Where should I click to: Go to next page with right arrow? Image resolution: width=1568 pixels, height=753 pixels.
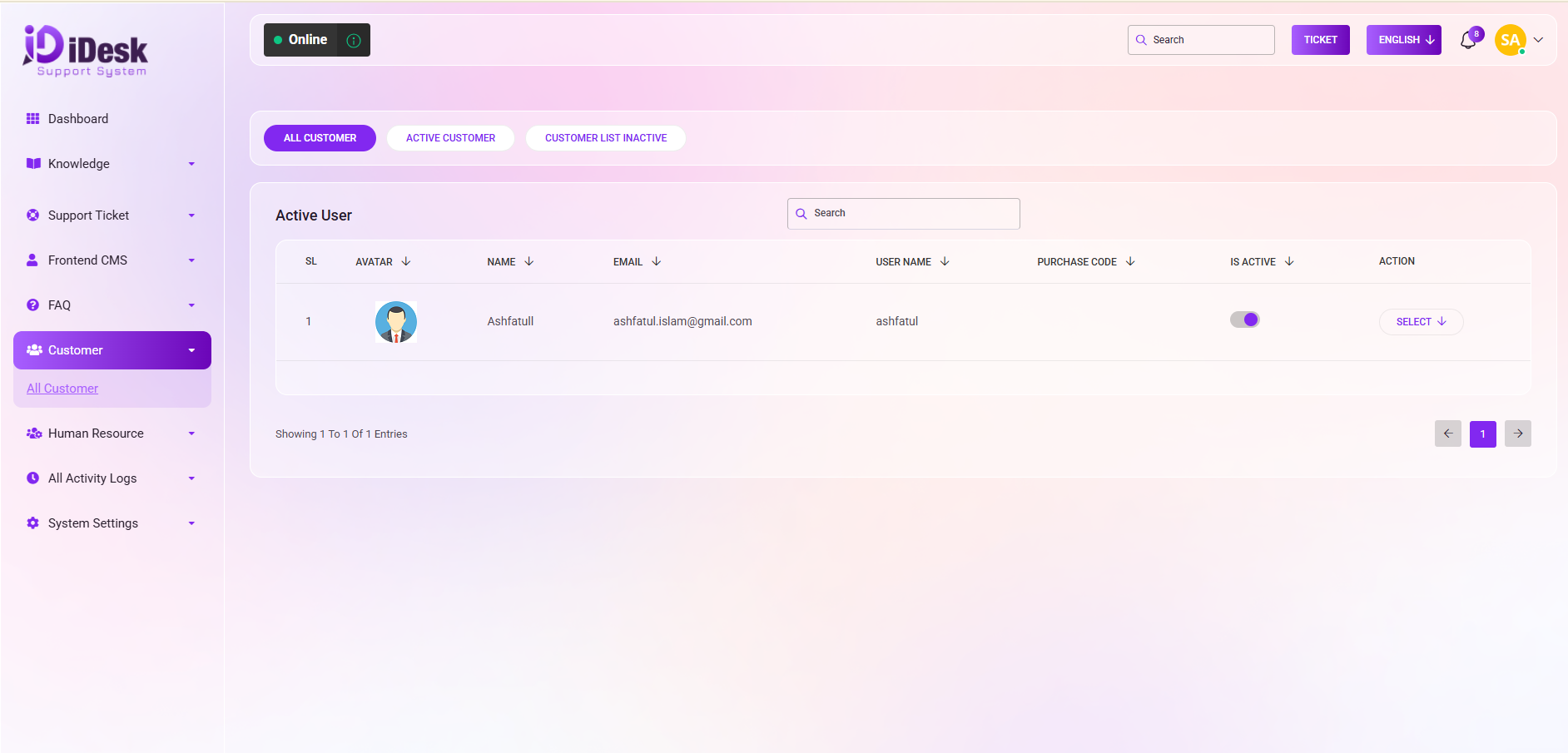tap(1517, 433)
